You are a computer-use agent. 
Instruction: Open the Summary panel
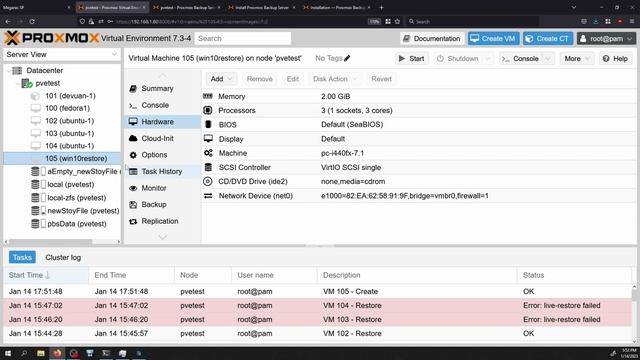point(157,89)
